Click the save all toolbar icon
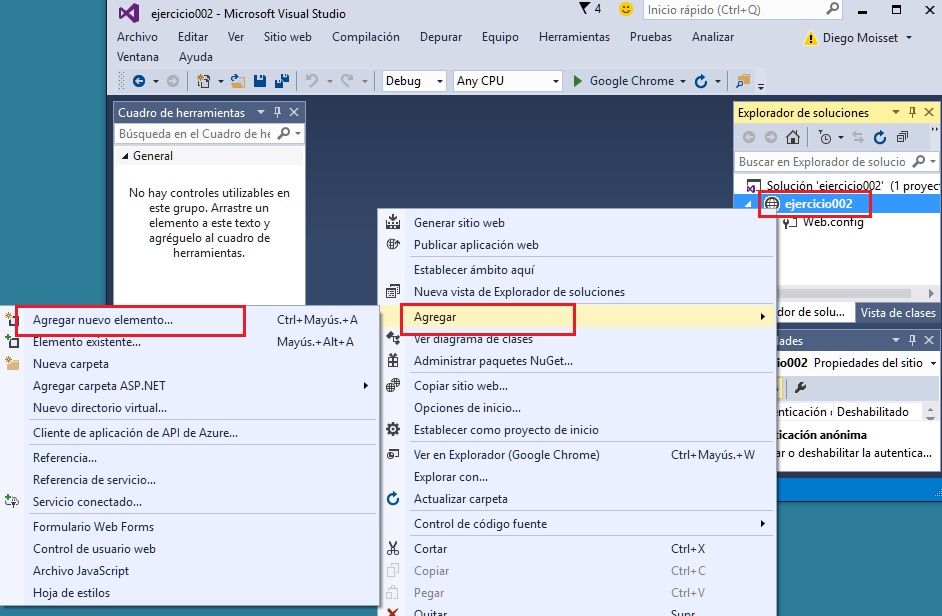Image resolution: width=942 pixels, height=616 pixels. [x=282, y=81]
